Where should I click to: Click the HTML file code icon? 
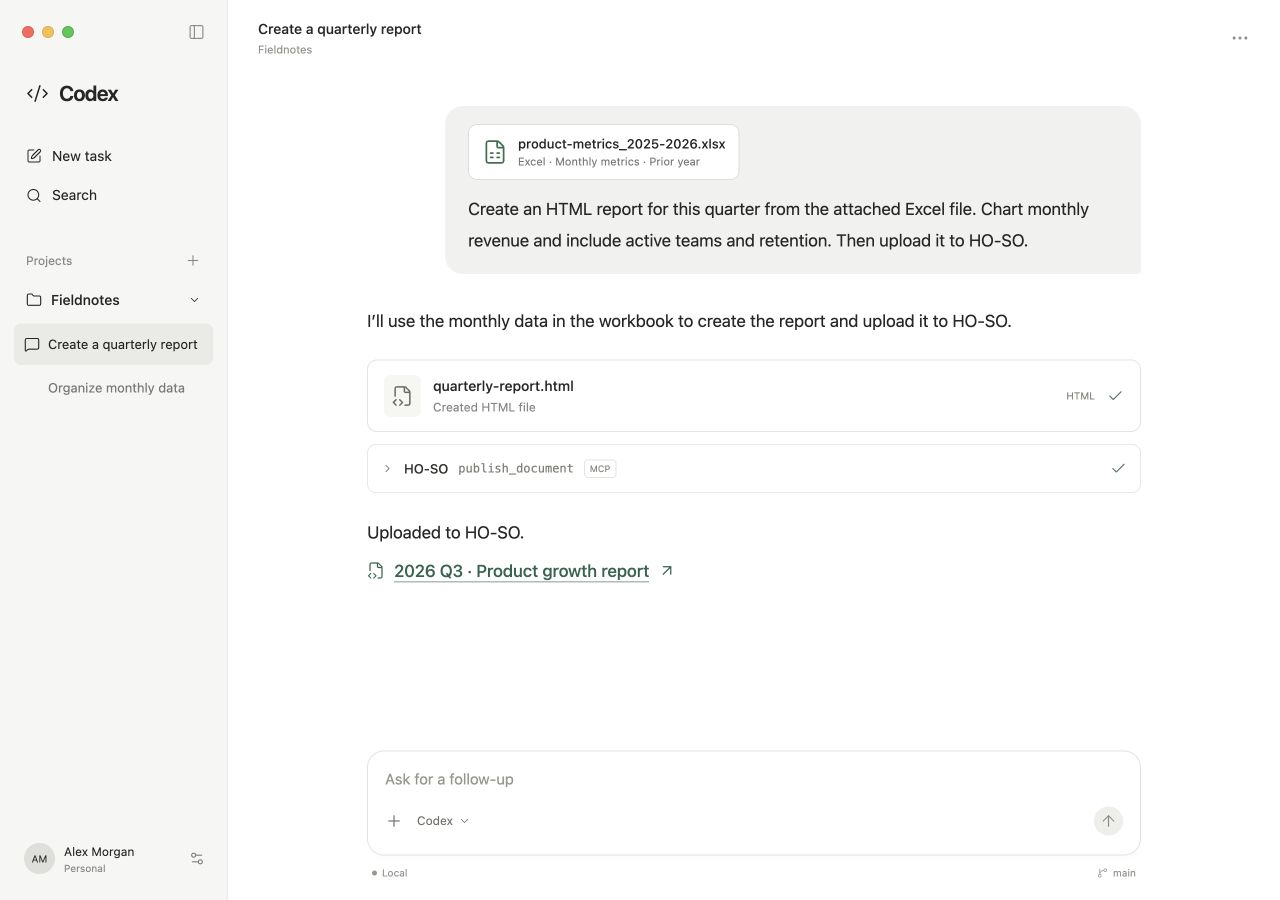(402, 396)
